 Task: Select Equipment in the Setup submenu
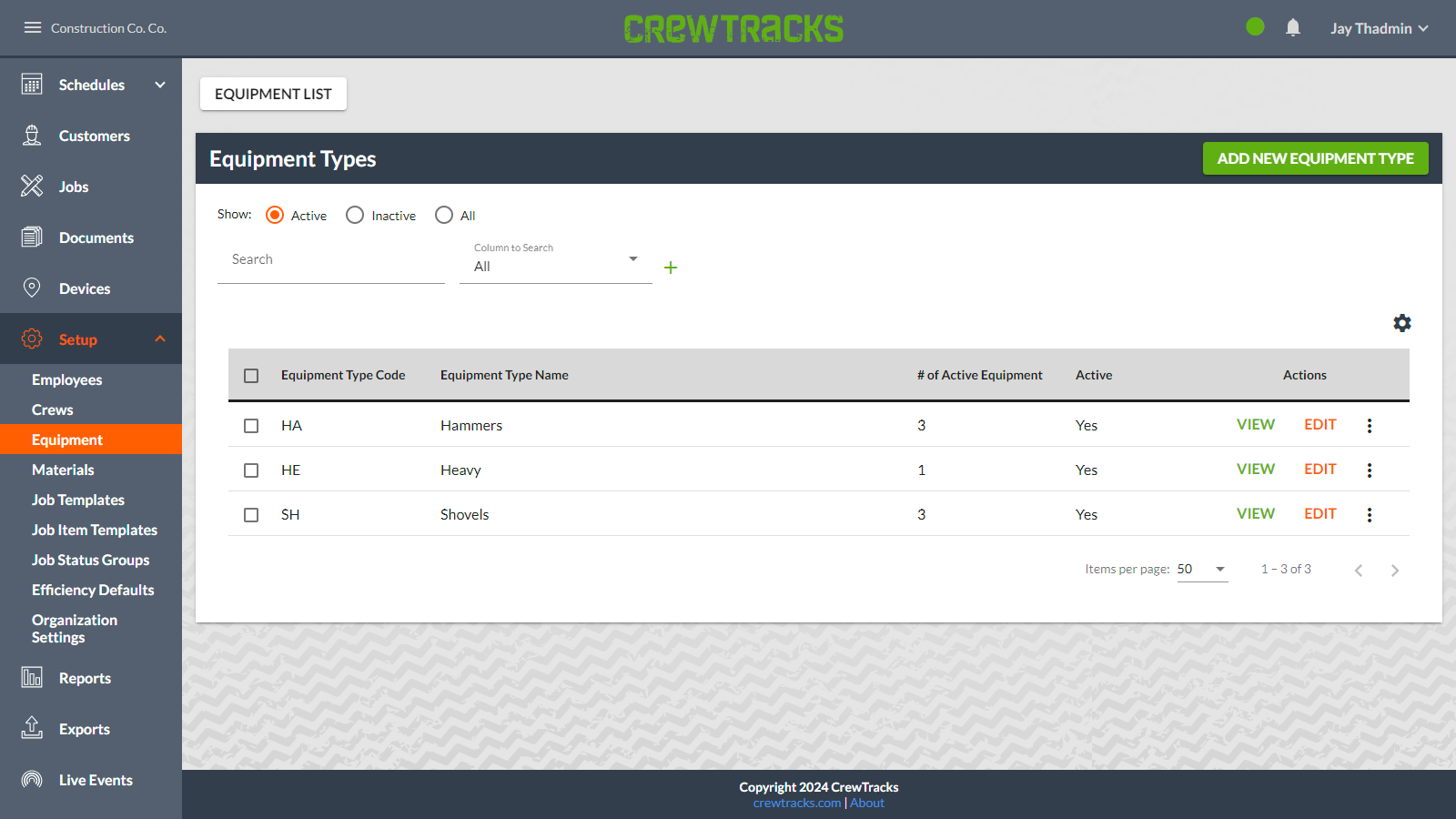click(x=91, y=440)
